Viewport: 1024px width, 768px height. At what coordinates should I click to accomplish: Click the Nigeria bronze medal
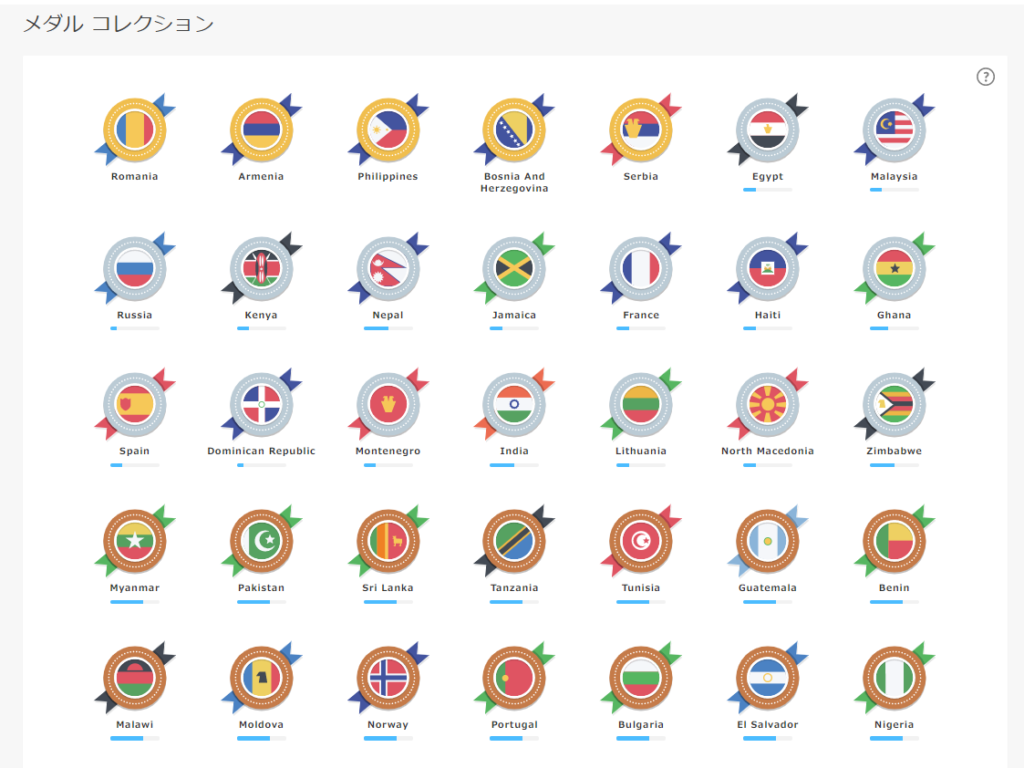tap(894, 678)
